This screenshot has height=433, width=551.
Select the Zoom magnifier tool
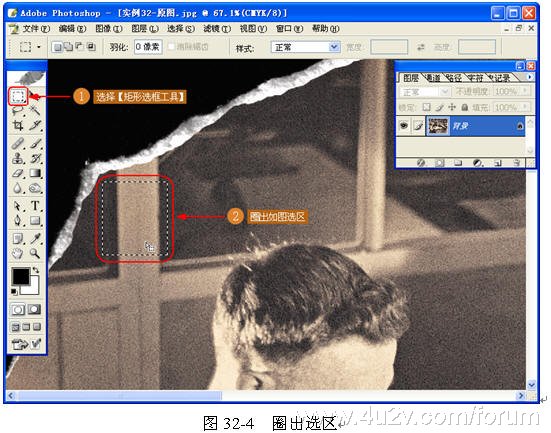tap(35, 253)
